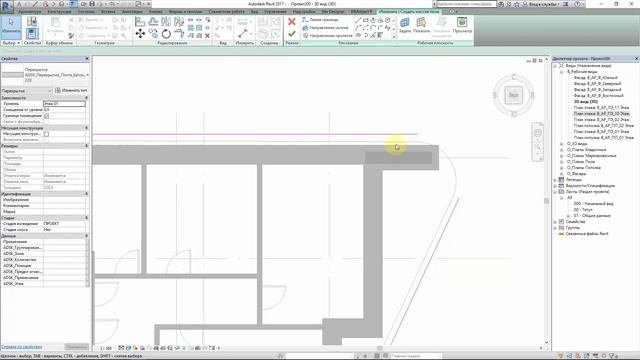This screenshot has width=640, height=360.
Task: Open the Architecture (Архитектура) ribbon tab
Action: [x=29, y=12]
